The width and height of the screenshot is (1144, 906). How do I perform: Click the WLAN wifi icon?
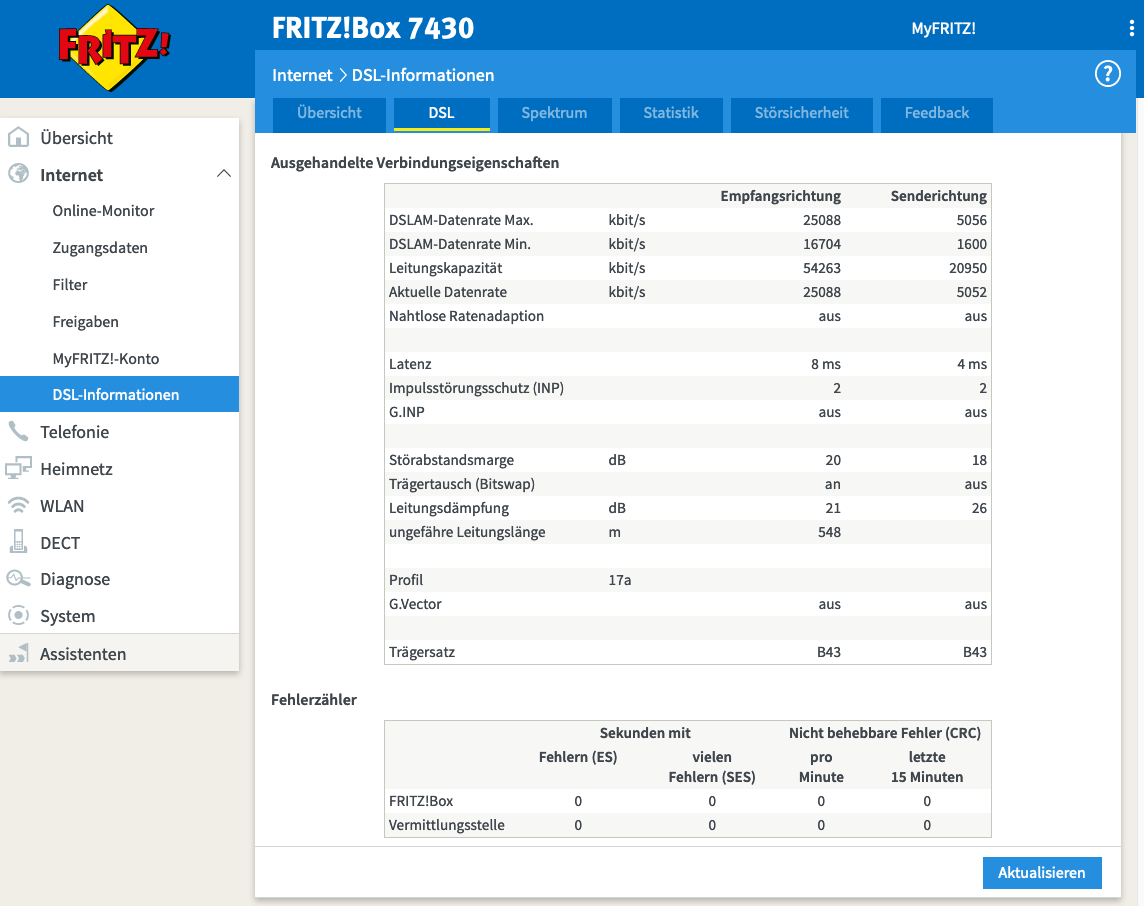point(18,506)
